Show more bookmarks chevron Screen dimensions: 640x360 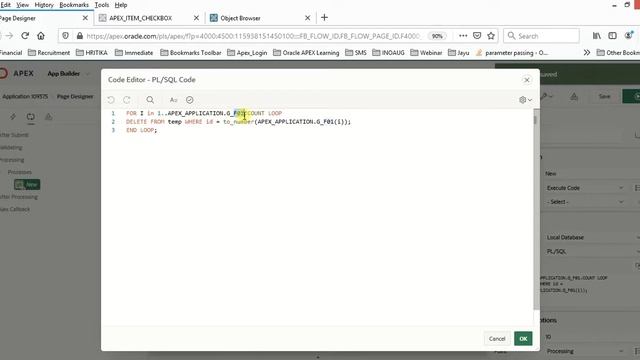point(587,53)
